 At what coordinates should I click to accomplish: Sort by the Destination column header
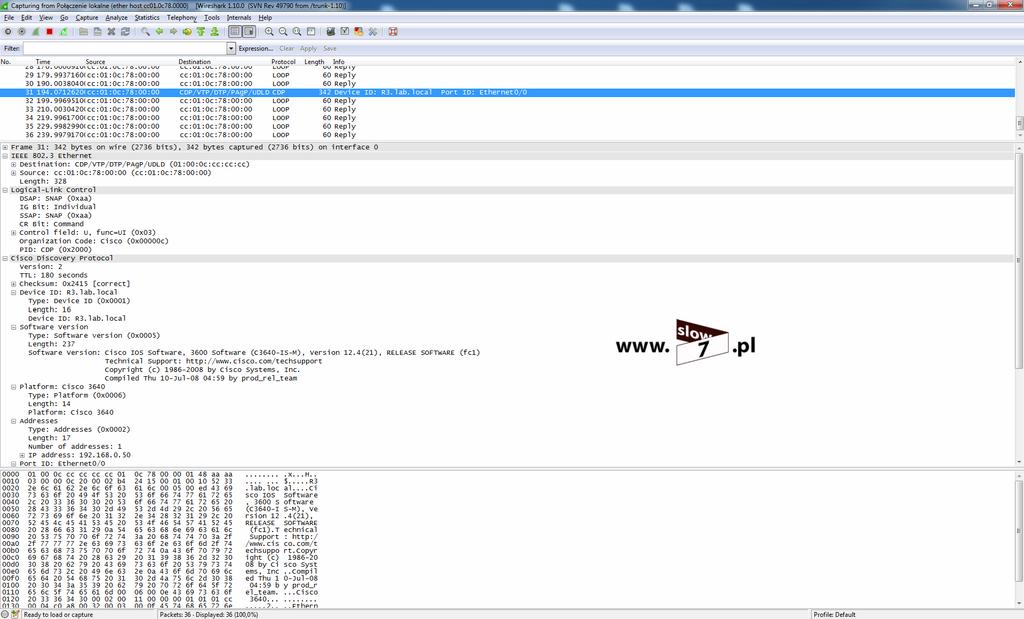pos(195,61)
